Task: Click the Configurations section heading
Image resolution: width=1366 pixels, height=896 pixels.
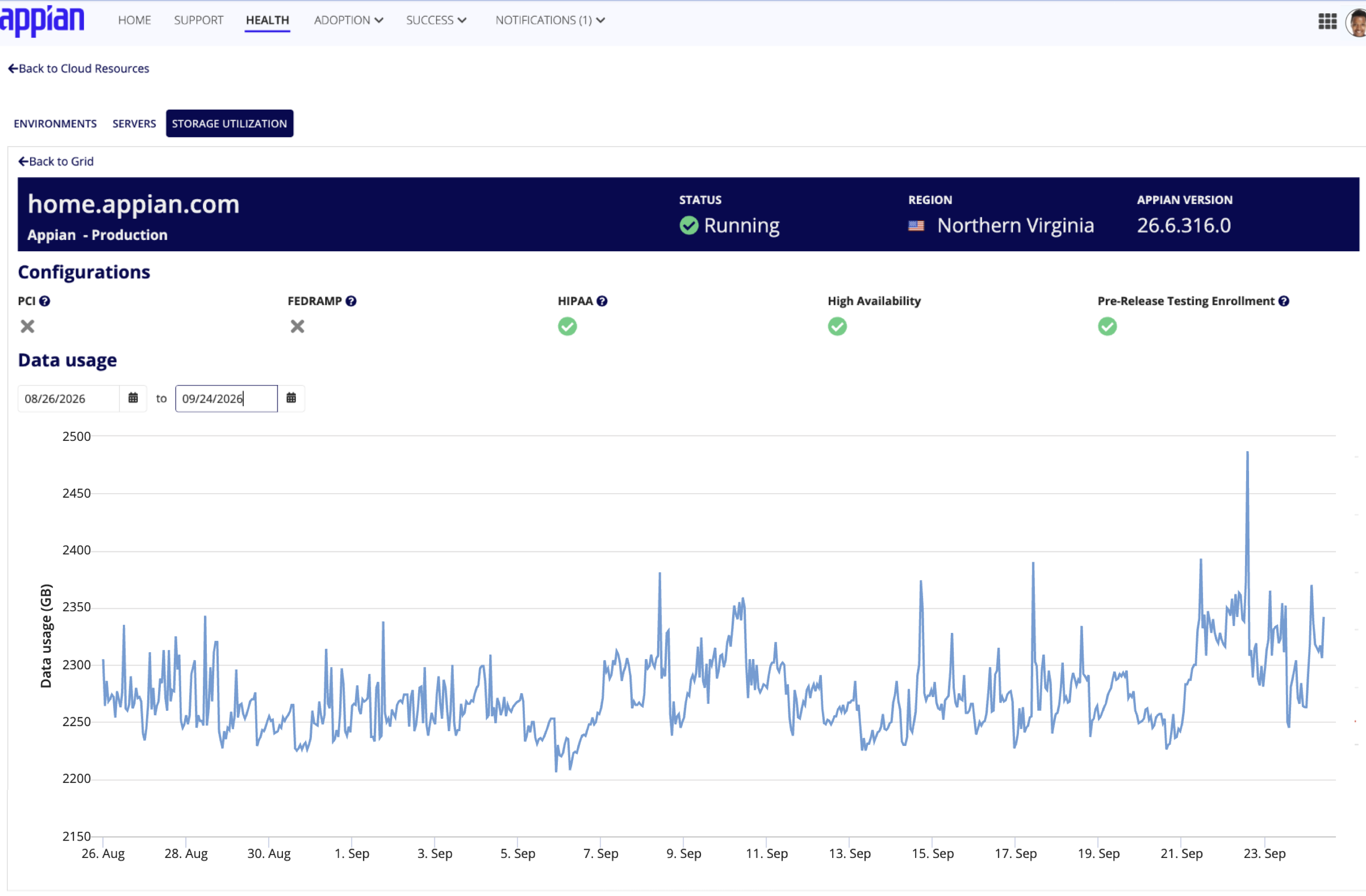Action: pyautogui.click(x=84, y=272)
